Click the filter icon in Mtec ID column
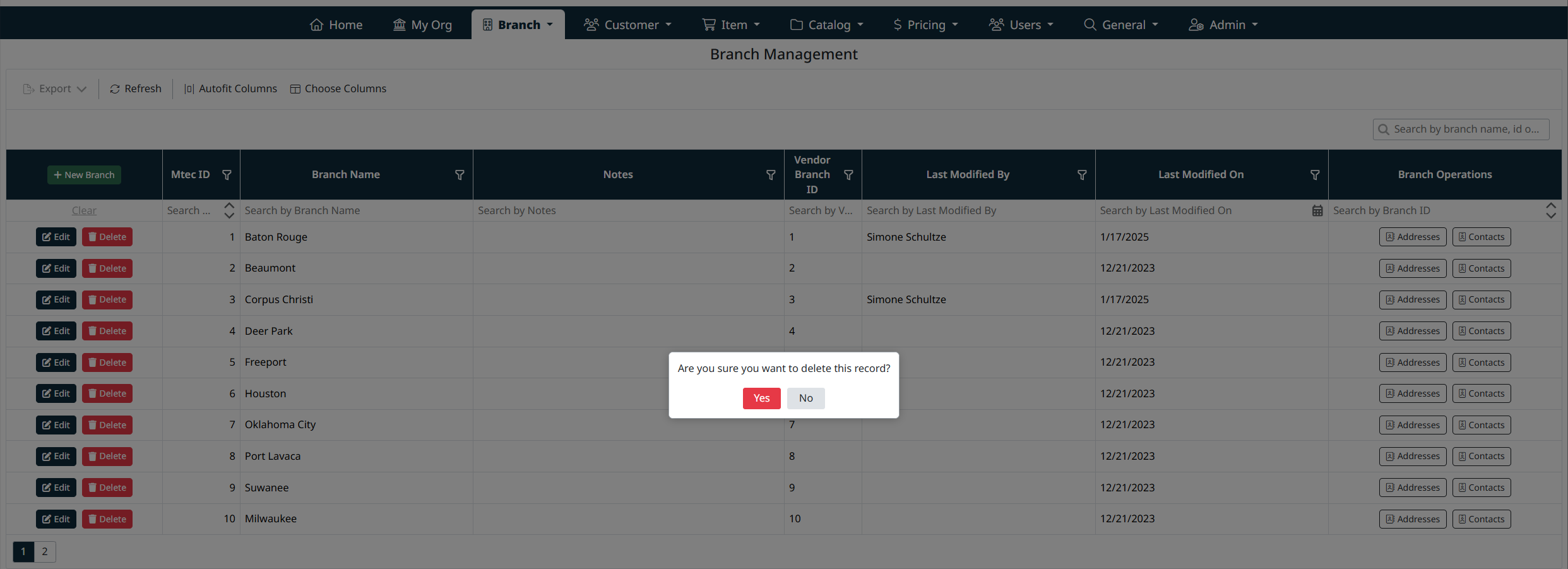Screen dimensions: 1568x569 [227, 175]
